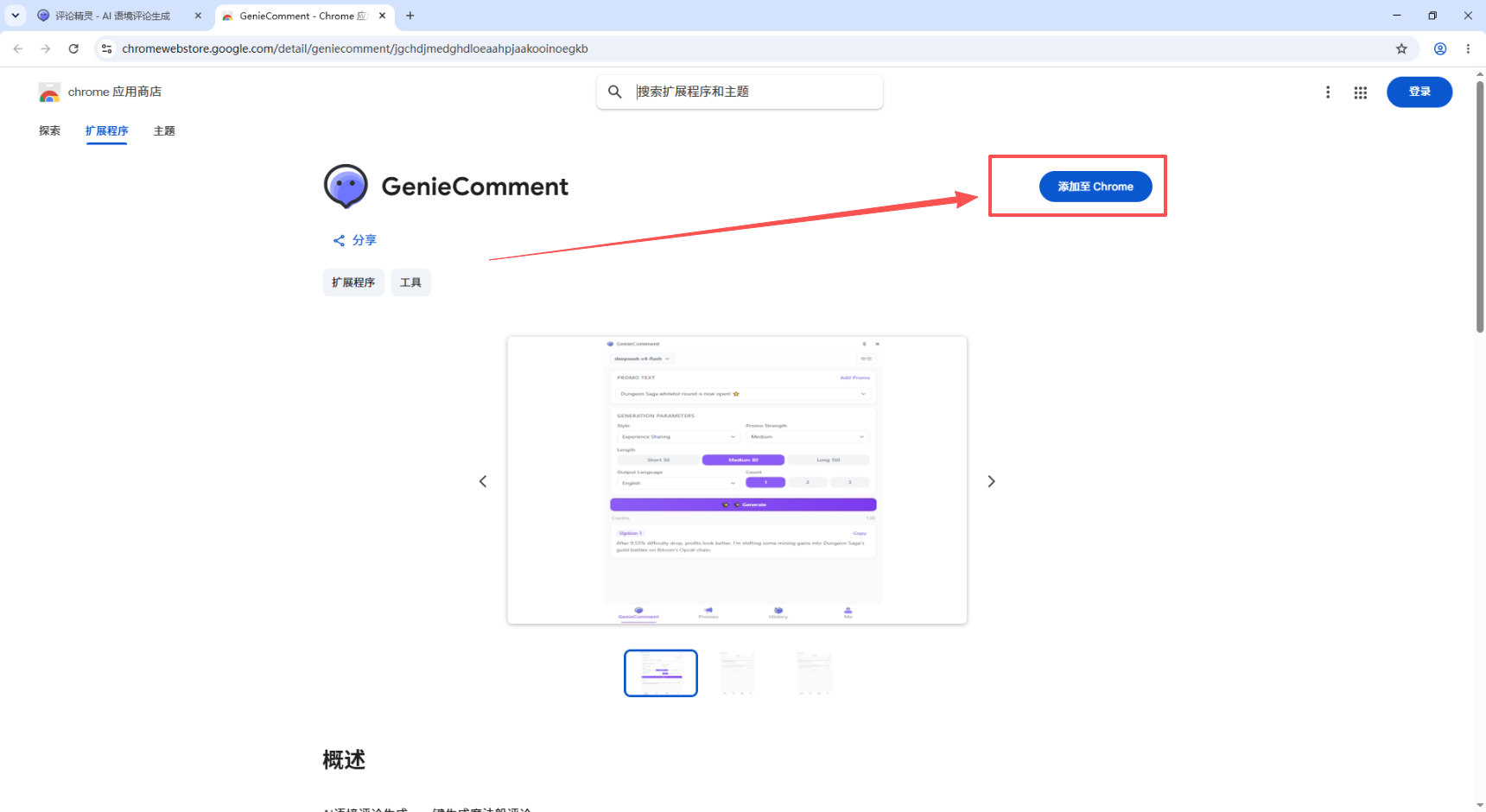Open the Chrome profile icon
1486x812 pixels.
1440,48
